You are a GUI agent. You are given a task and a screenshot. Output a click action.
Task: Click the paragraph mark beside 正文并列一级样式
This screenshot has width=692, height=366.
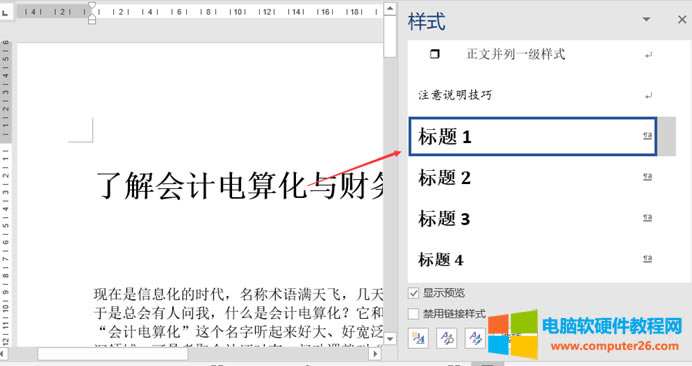(x=648, y=55)
